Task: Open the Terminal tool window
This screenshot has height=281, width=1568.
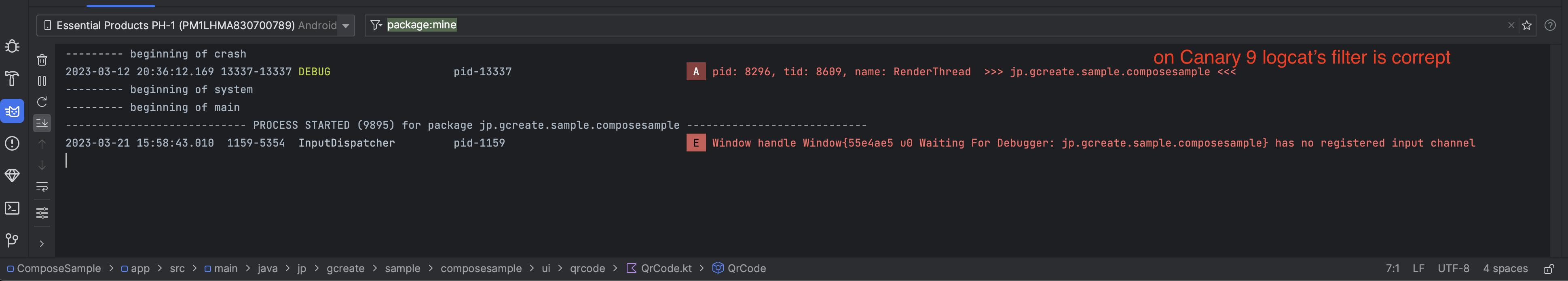Action: pos(12,208)
